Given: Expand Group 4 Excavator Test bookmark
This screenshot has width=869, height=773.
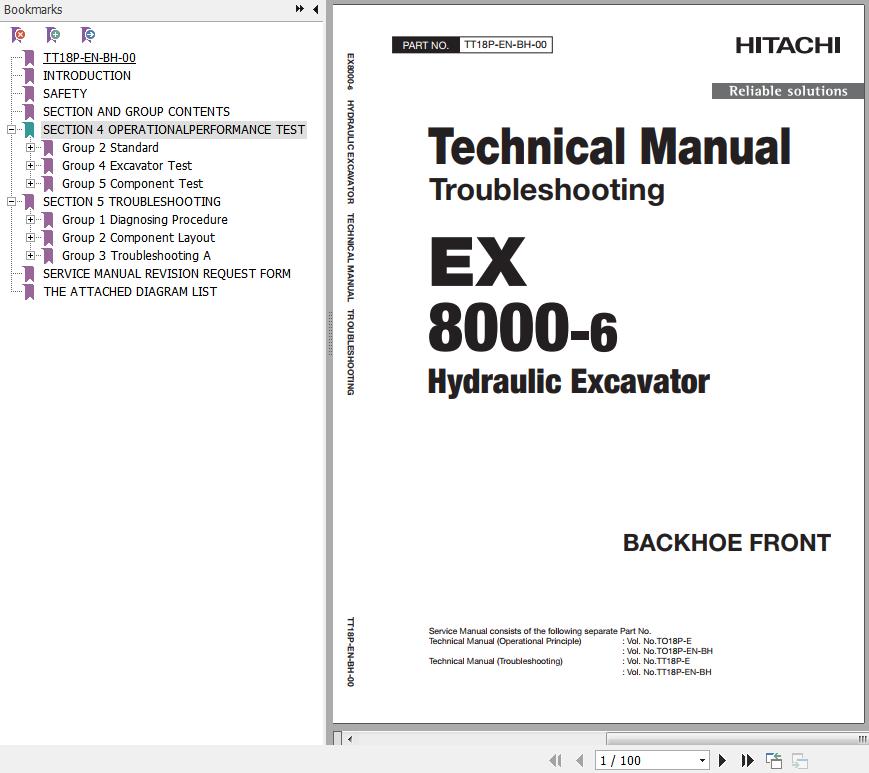Looking at the screenshot, I should (x=31, y=166).
